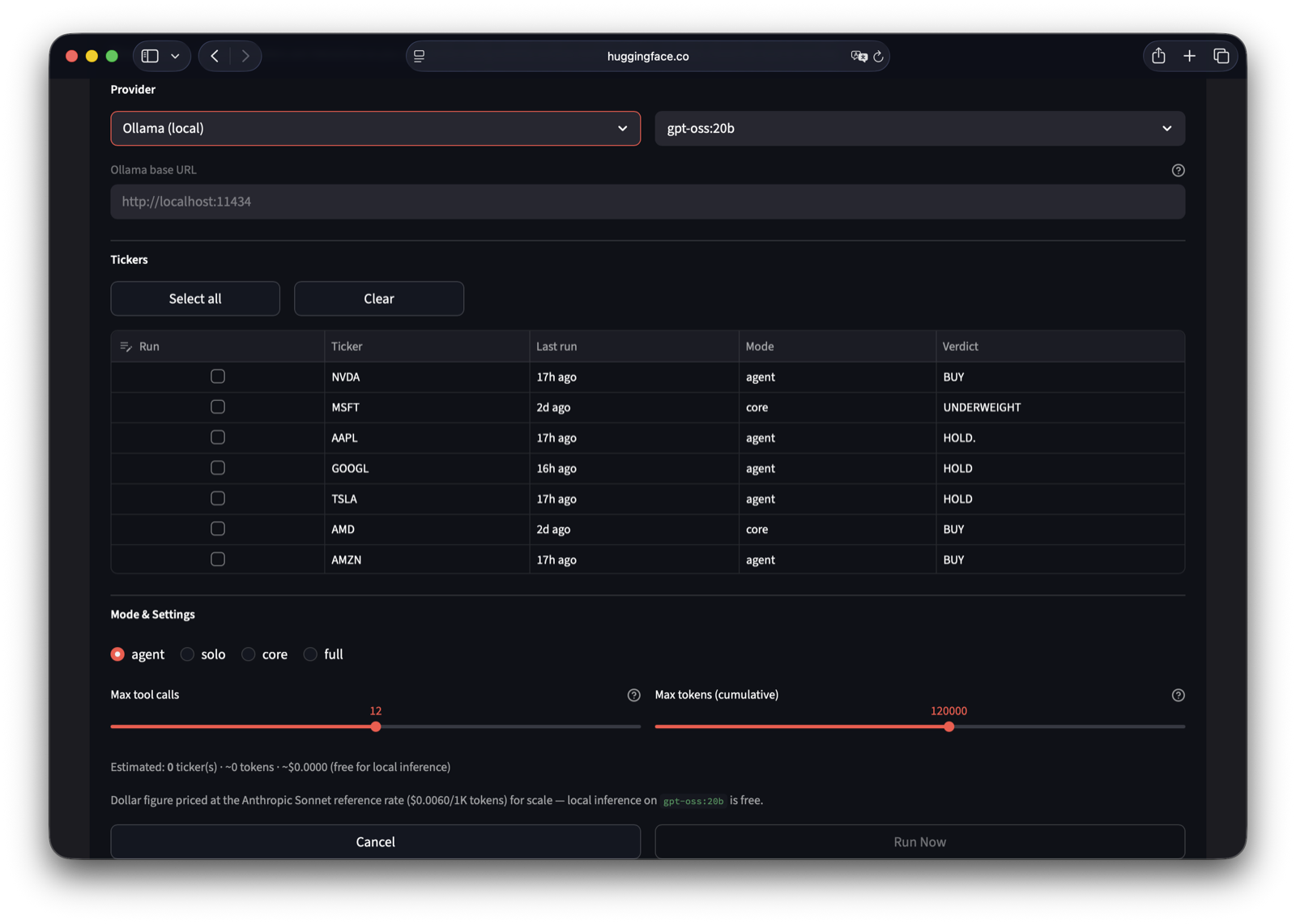This screenshot has width=1296, height=924.
Task: Select the full mode radio button
Action: click(x=310, y=654)
